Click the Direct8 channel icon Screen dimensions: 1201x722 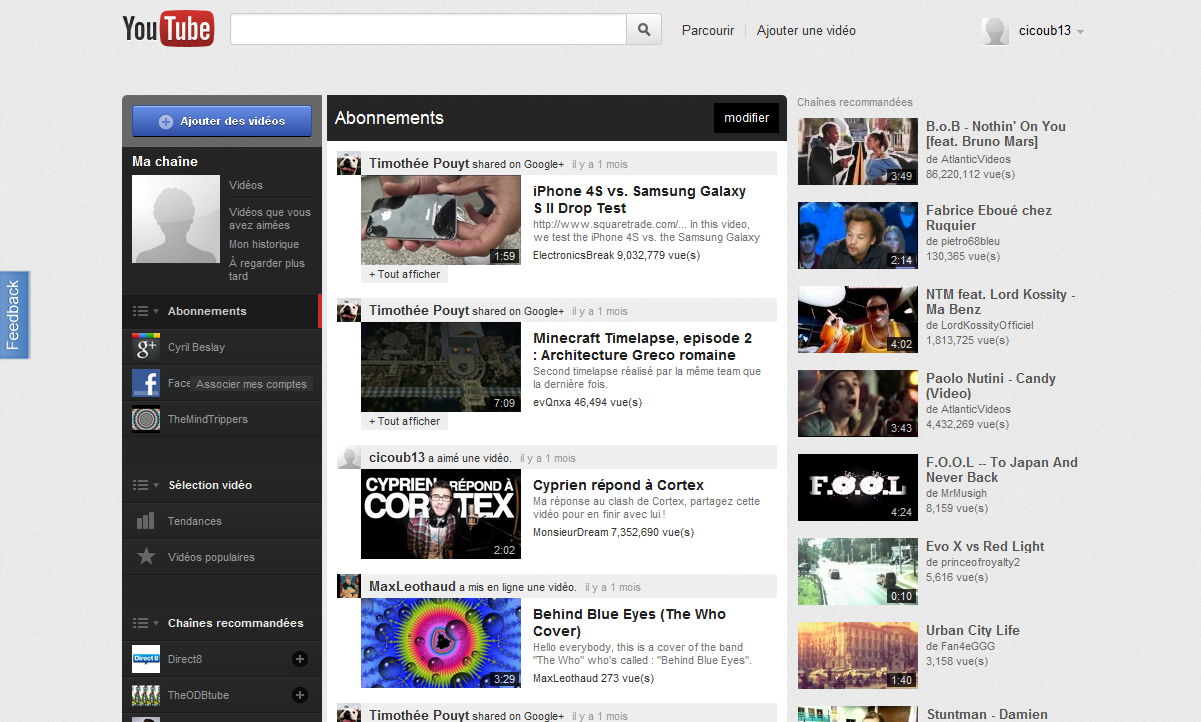coord(146,659)
